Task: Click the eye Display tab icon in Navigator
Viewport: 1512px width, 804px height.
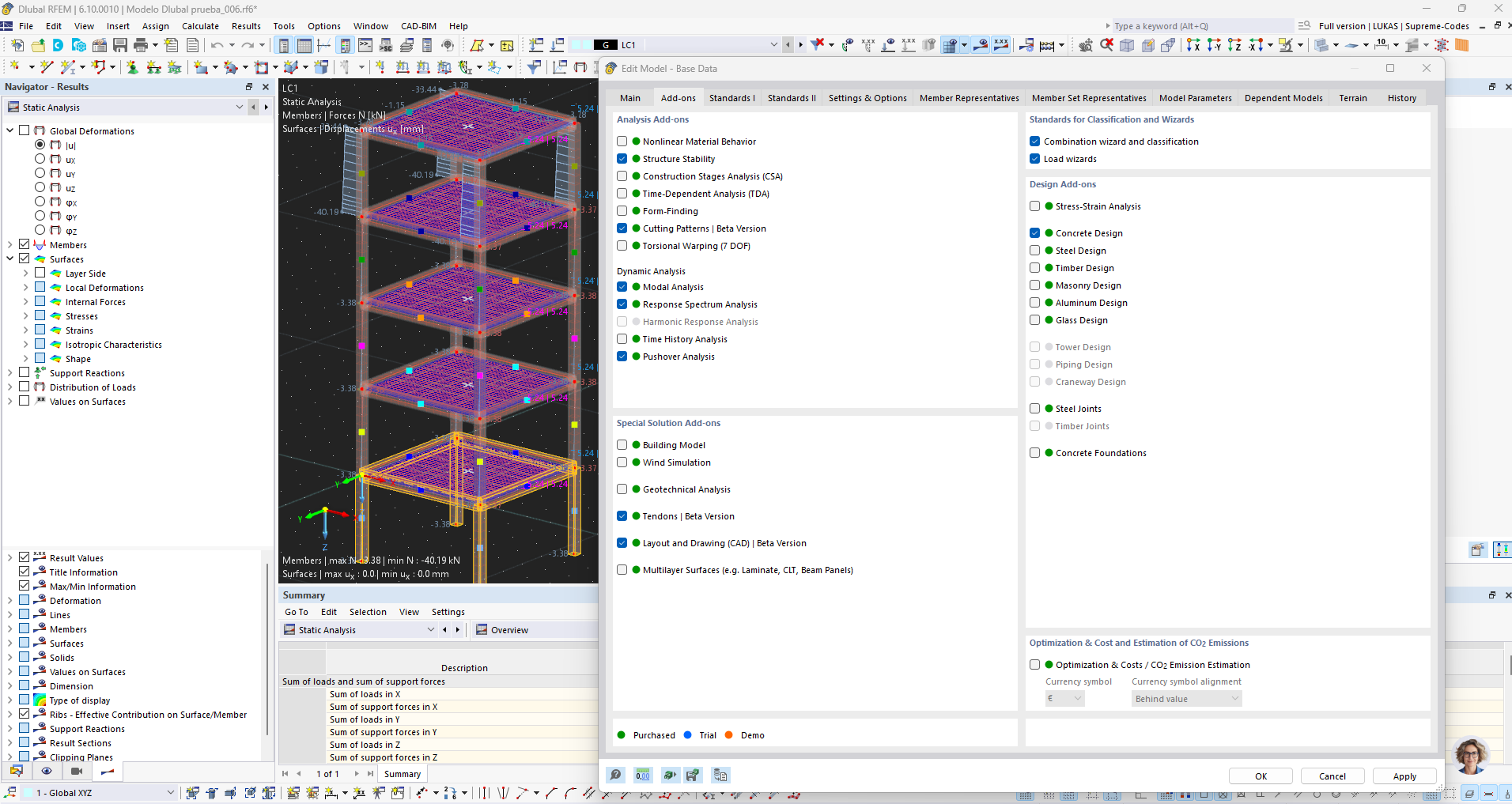Action: coord(47,771)
